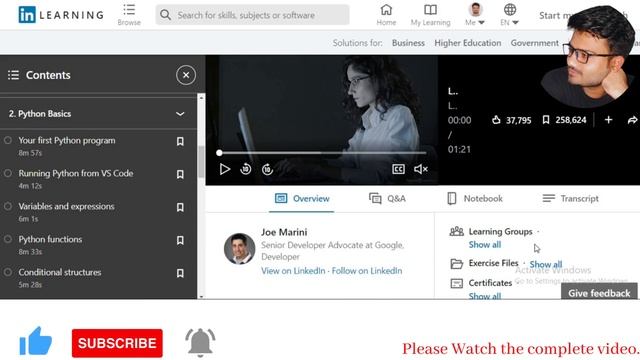
Task: Unmute the video audio
Action: tap(421, 169)
